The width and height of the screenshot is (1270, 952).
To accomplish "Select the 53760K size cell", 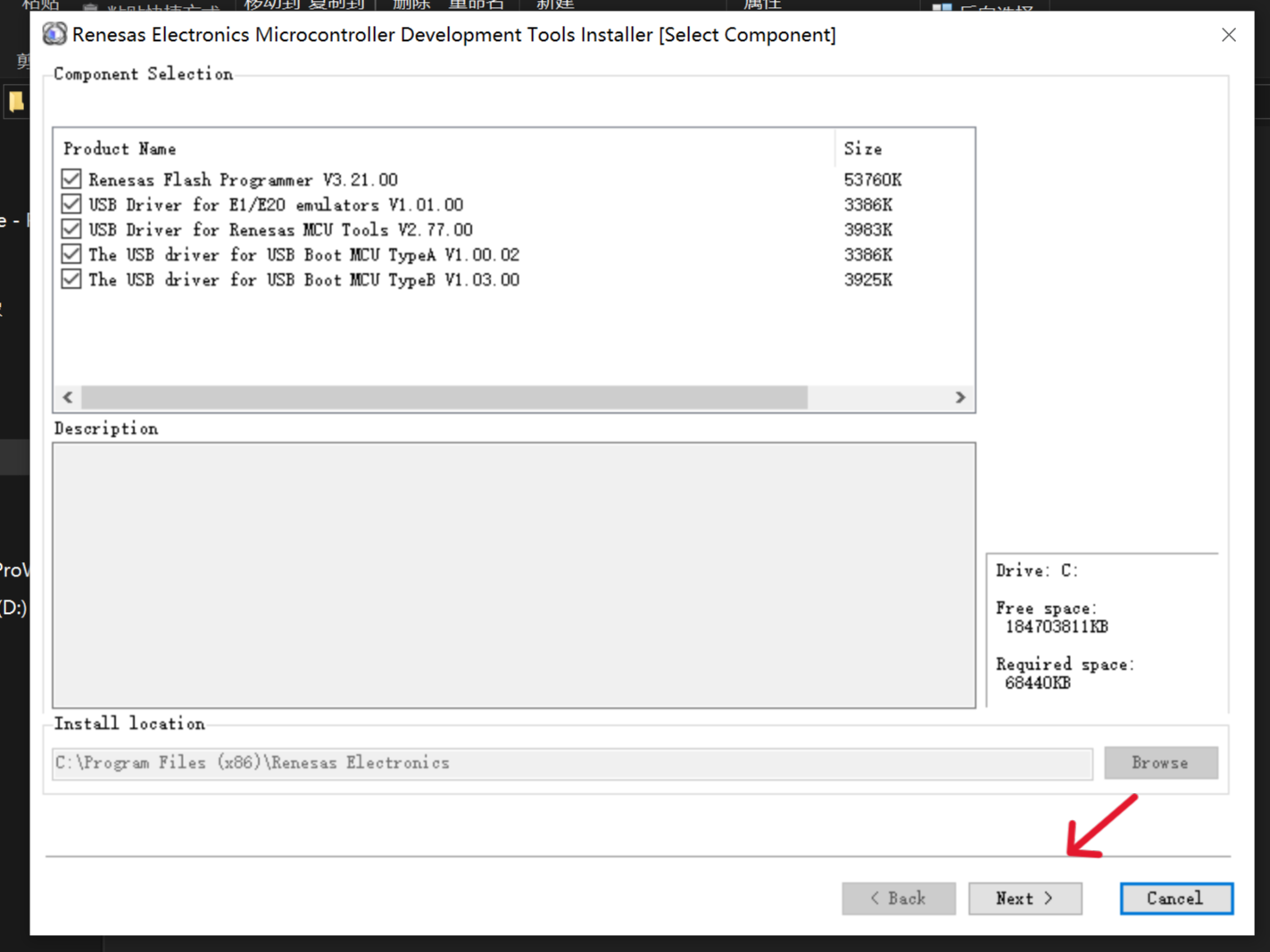I will coord(873,179).
